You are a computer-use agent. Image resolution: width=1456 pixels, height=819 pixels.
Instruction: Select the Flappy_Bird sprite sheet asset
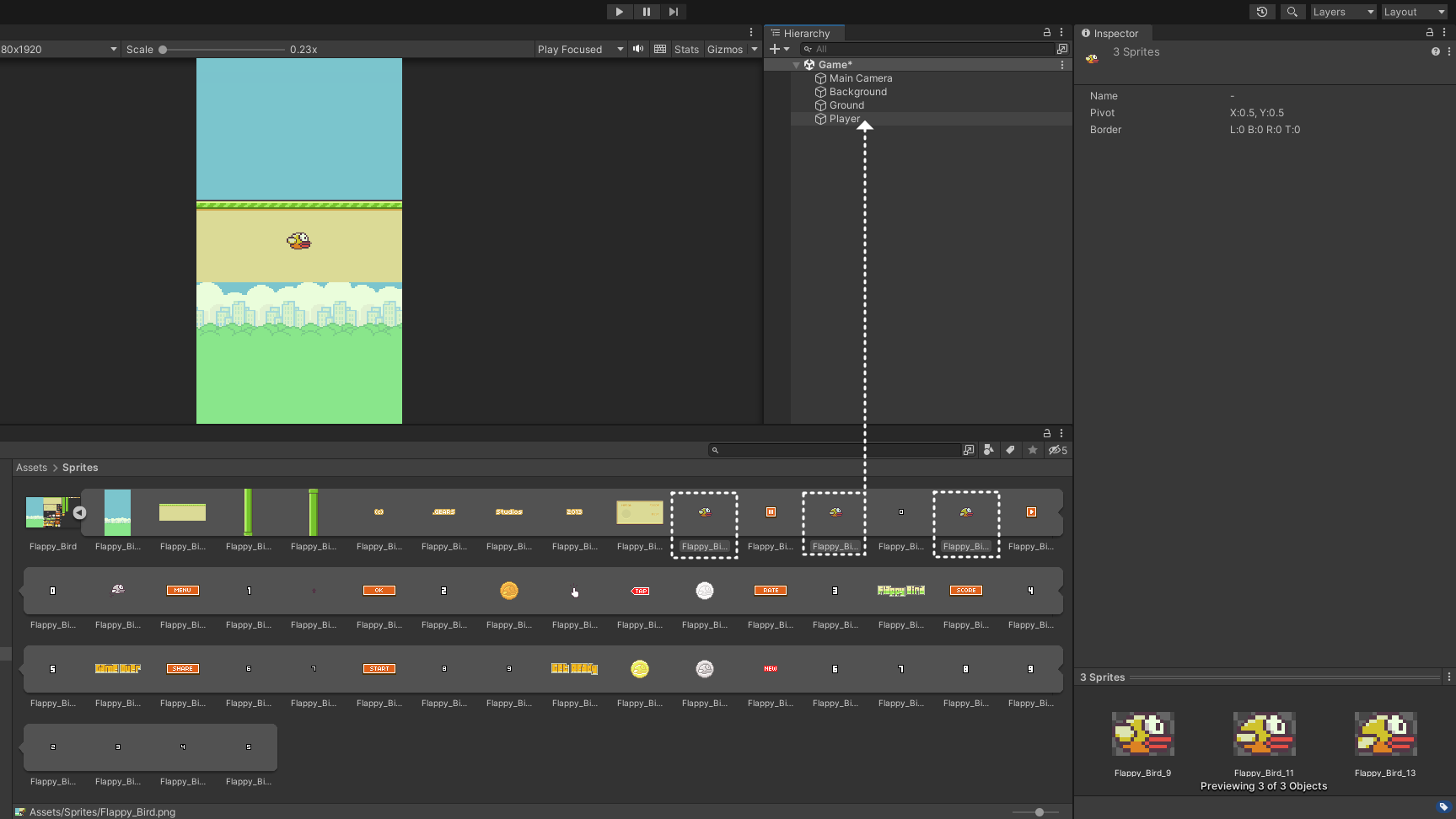pyautogui.click(x=52, y=511)
